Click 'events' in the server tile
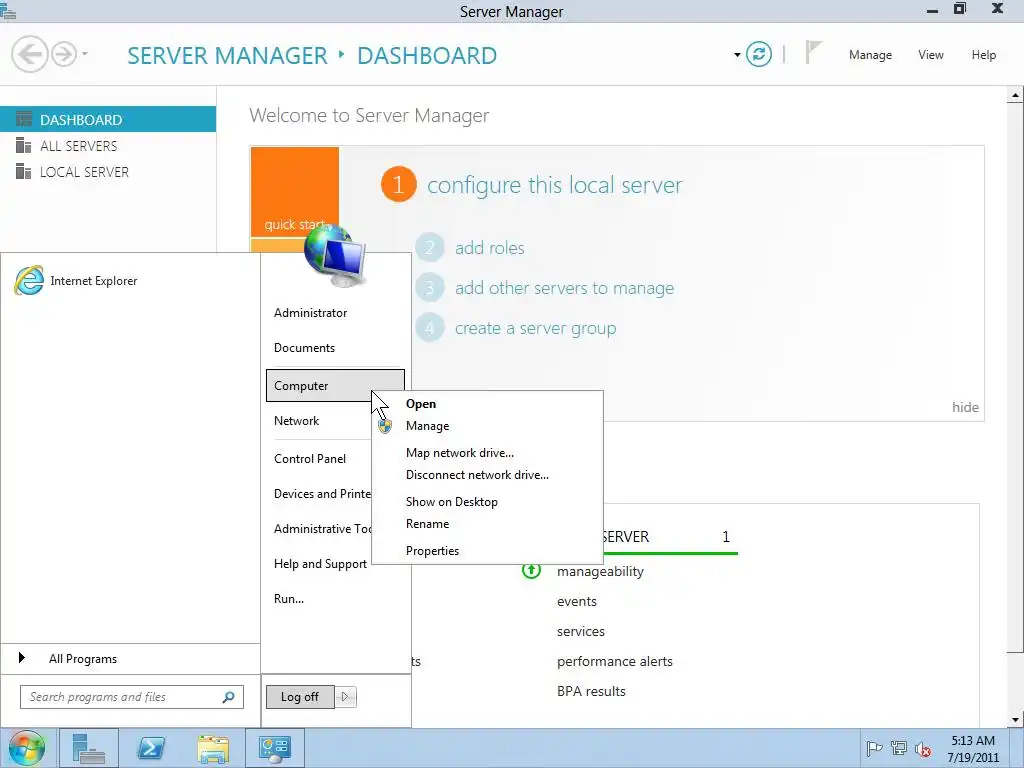Image resolution: width=1024 pixels, height=768 pixels. (577, 601)
